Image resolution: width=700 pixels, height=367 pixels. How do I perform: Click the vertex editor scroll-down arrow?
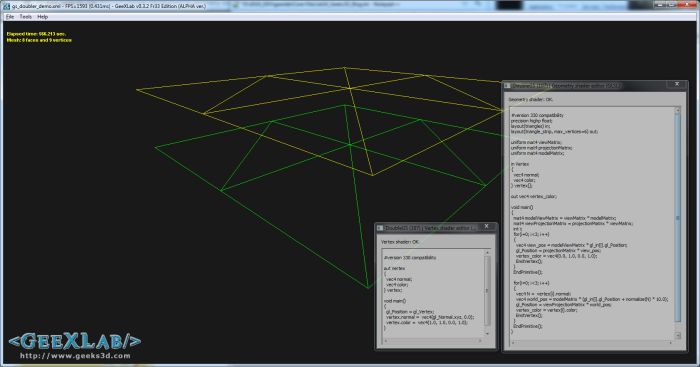click(487, 334)
